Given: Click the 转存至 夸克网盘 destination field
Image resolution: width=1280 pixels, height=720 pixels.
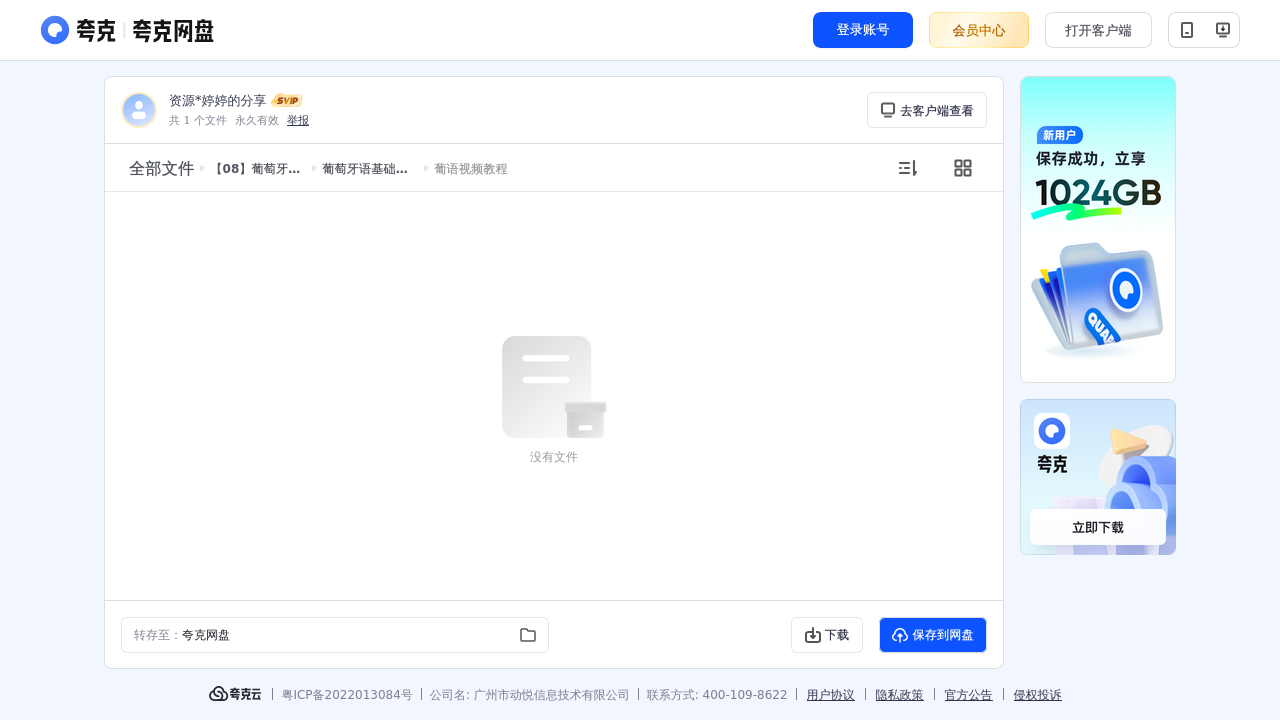Looking at the screenshot, I should [335, 635].
